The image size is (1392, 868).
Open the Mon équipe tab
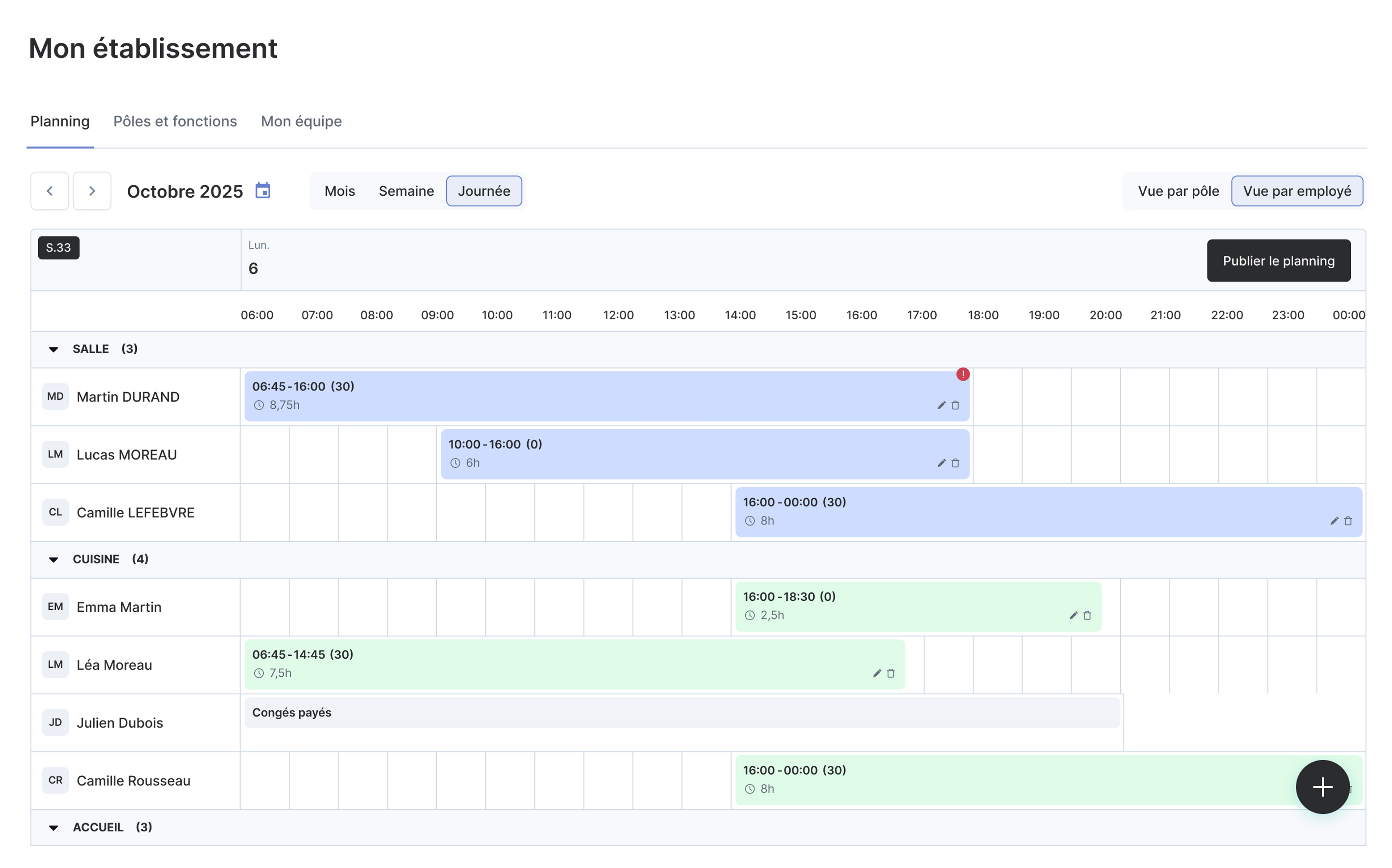301,122
